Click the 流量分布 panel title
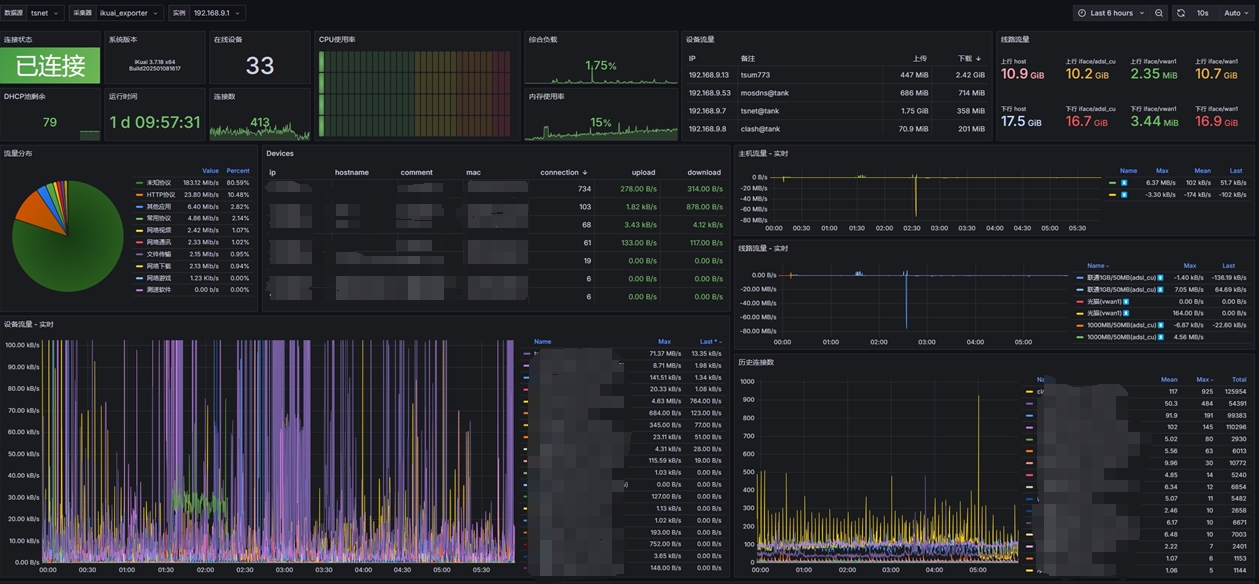Image resolution: width=1259 pixels, height=584 pixels. pyautogui.click(x=18, y=154)
